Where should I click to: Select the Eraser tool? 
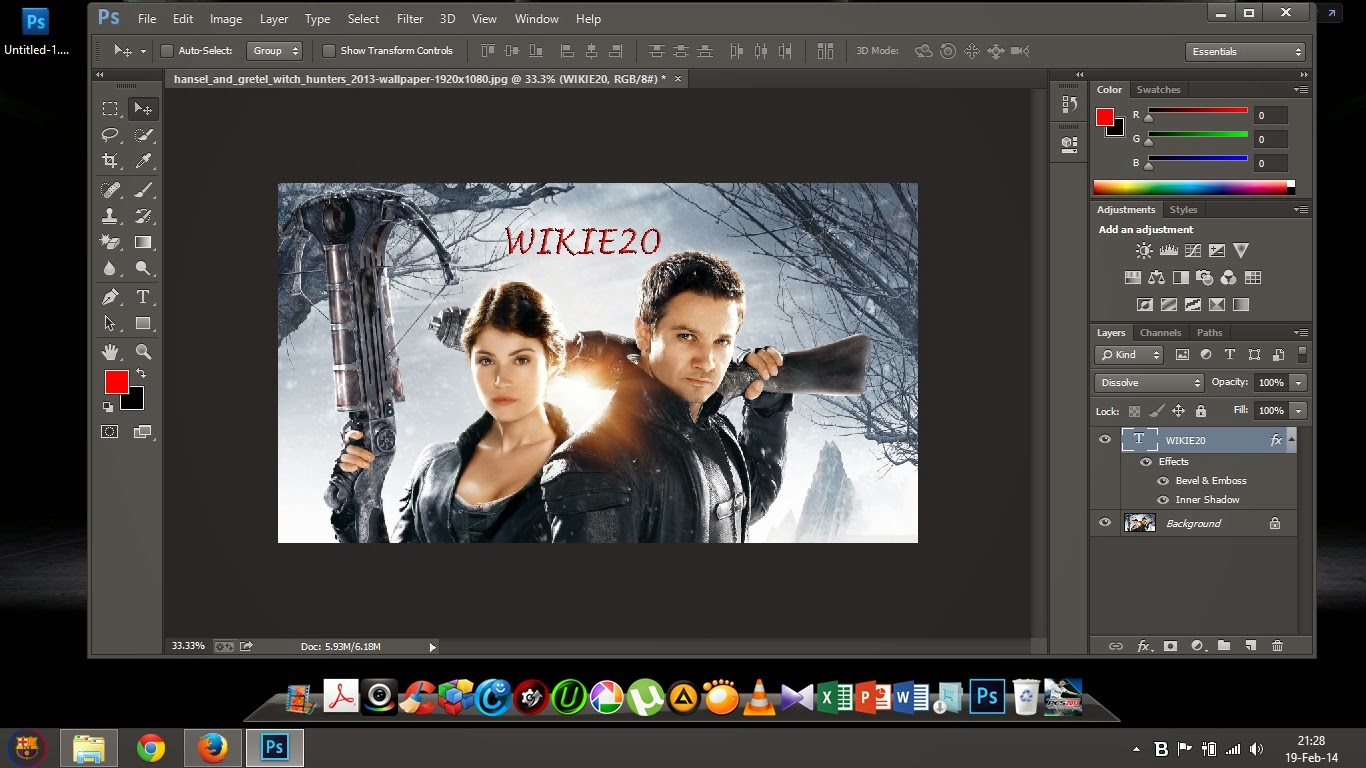110,242
